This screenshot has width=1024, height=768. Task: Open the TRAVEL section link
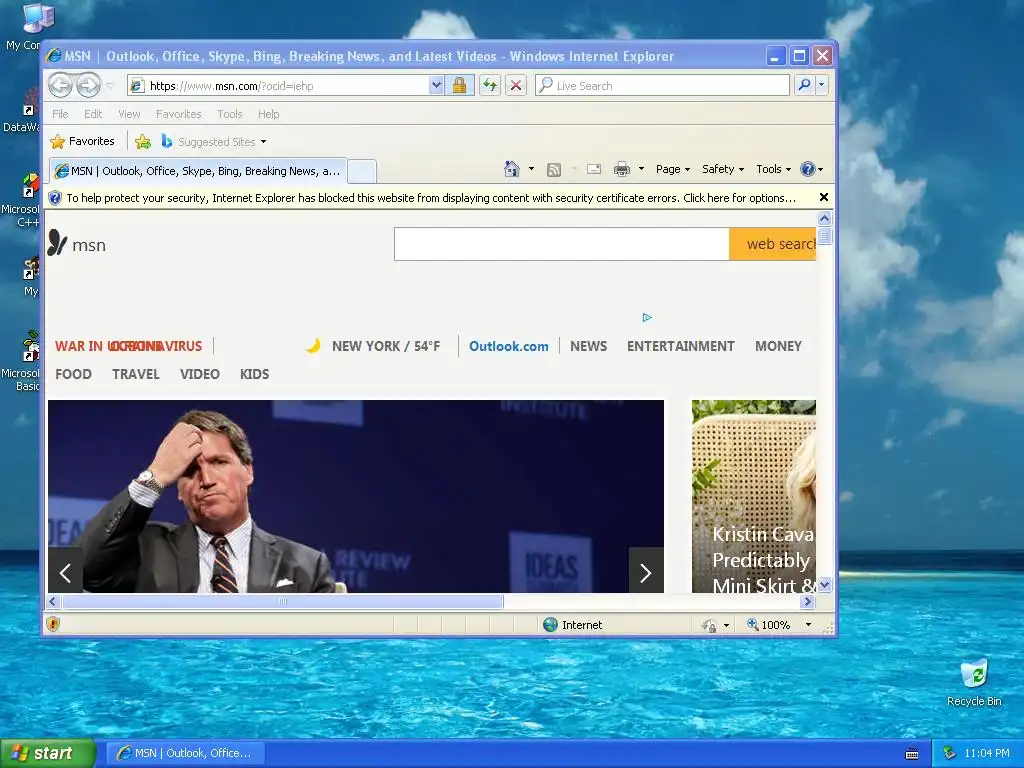pyautogui.click(x=136, y=374)
